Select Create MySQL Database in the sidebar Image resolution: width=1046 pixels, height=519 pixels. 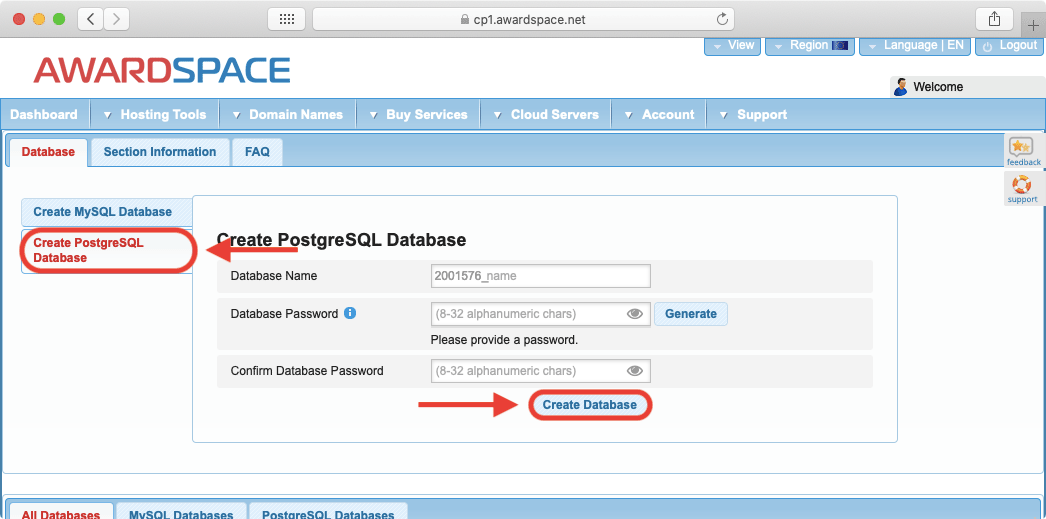click(x=103, y=212)
